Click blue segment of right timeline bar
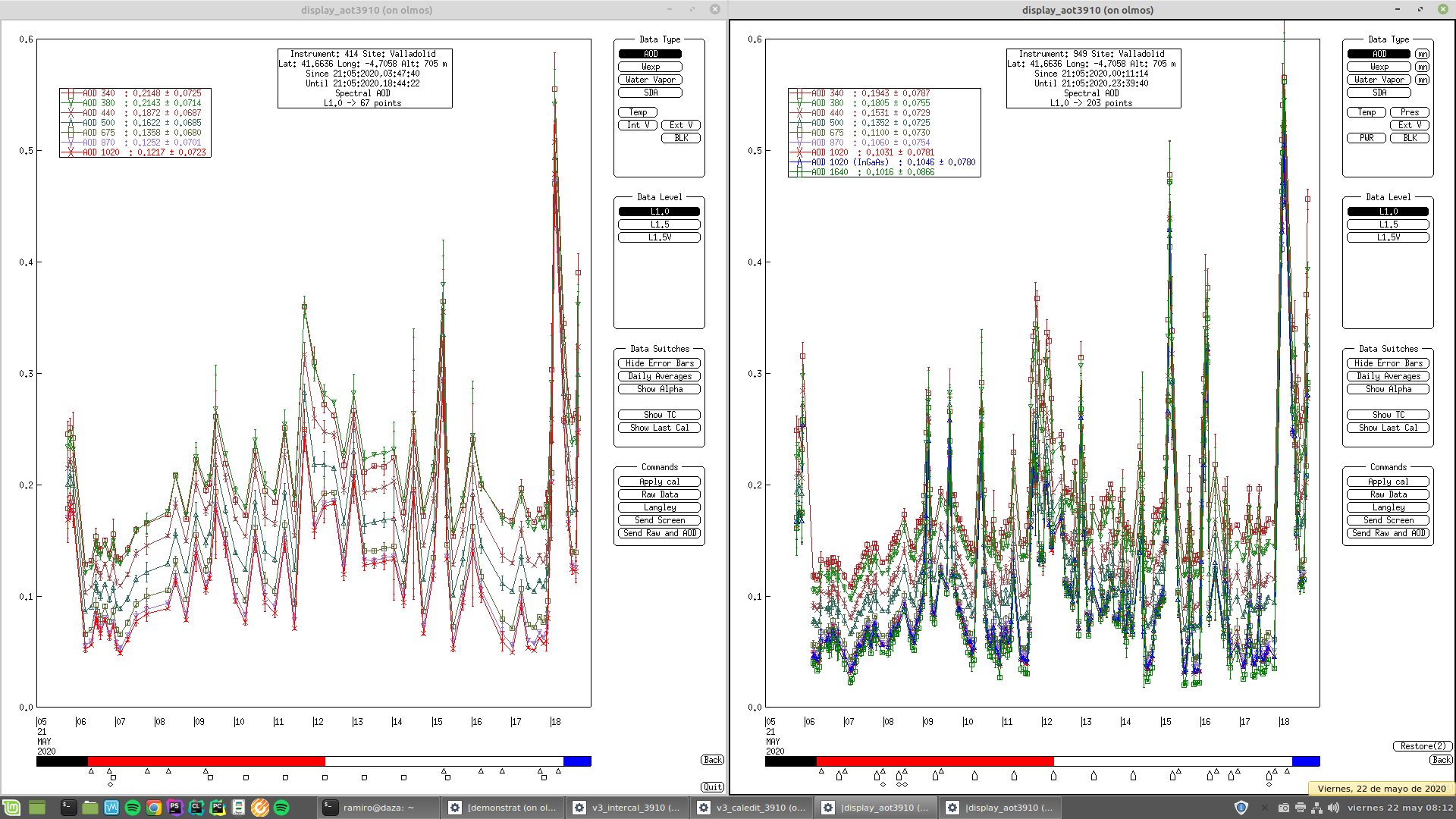Screen dimensions: 1456x819 click(1306, 761)
